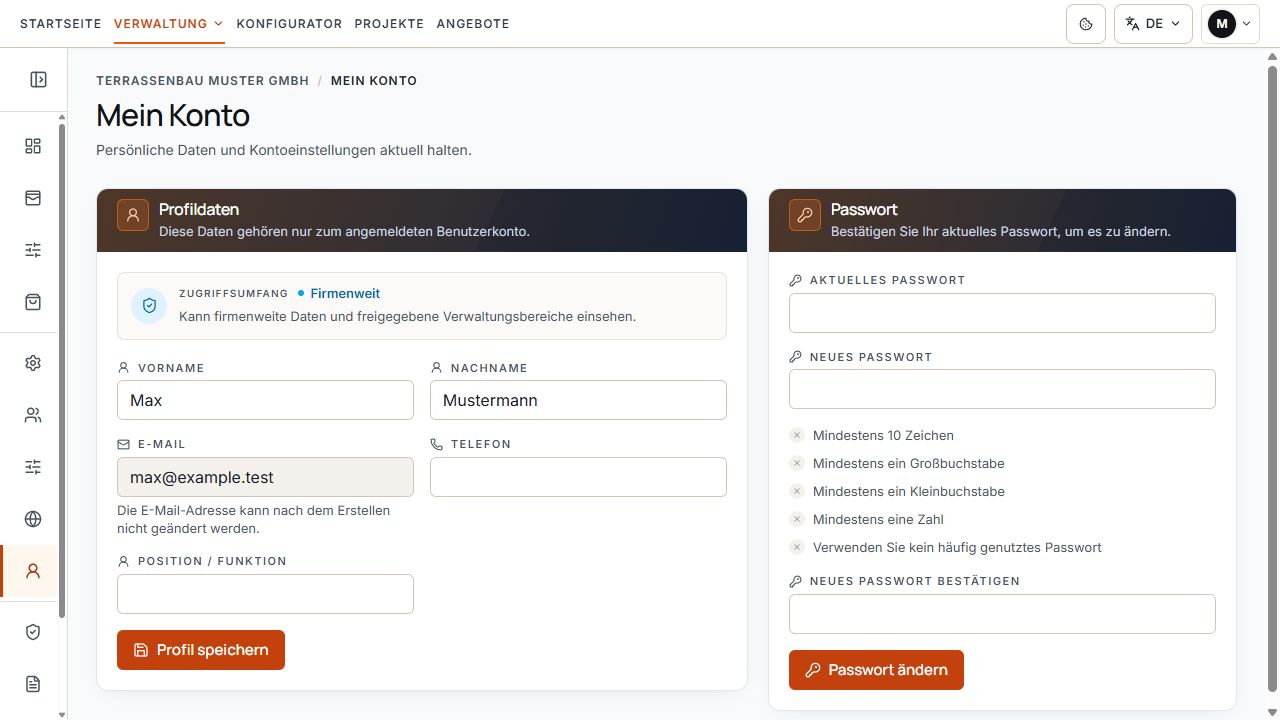Open the settings gear icon in sidebar
This screenshot has height=720, width=1280.
click(33, 363)
